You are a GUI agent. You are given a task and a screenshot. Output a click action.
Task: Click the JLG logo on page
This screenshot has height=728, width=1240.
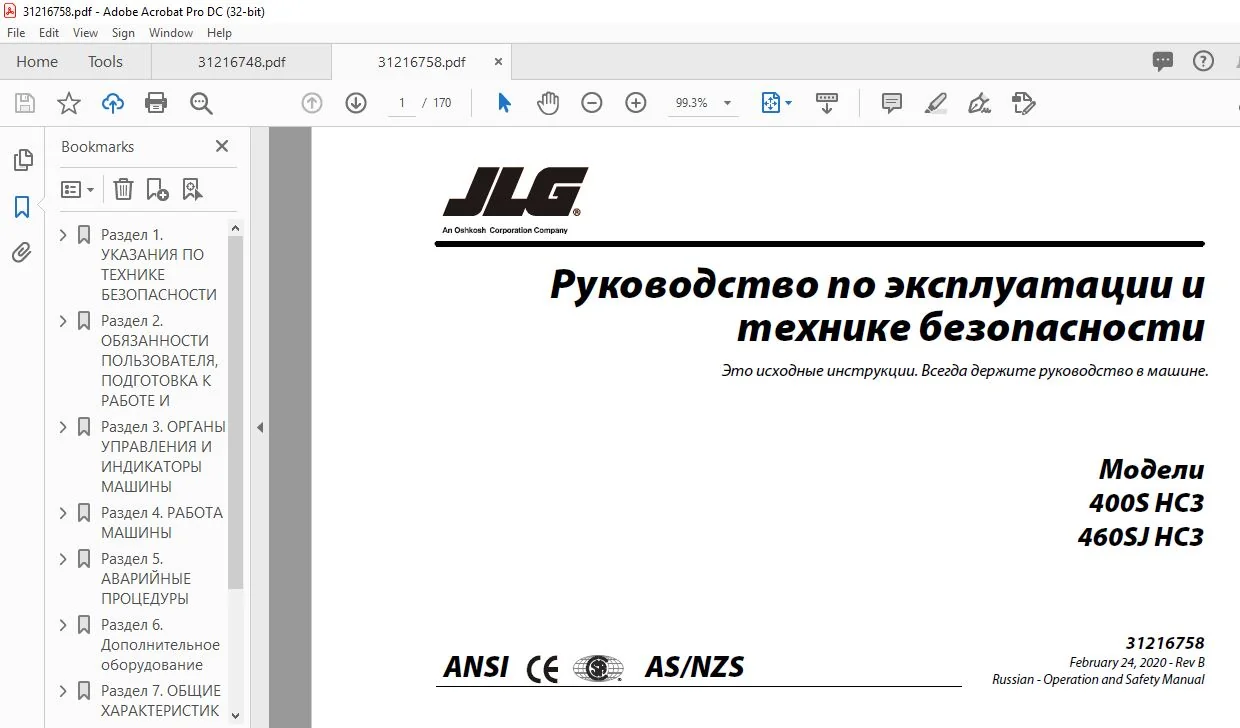(x=514, y=193)
